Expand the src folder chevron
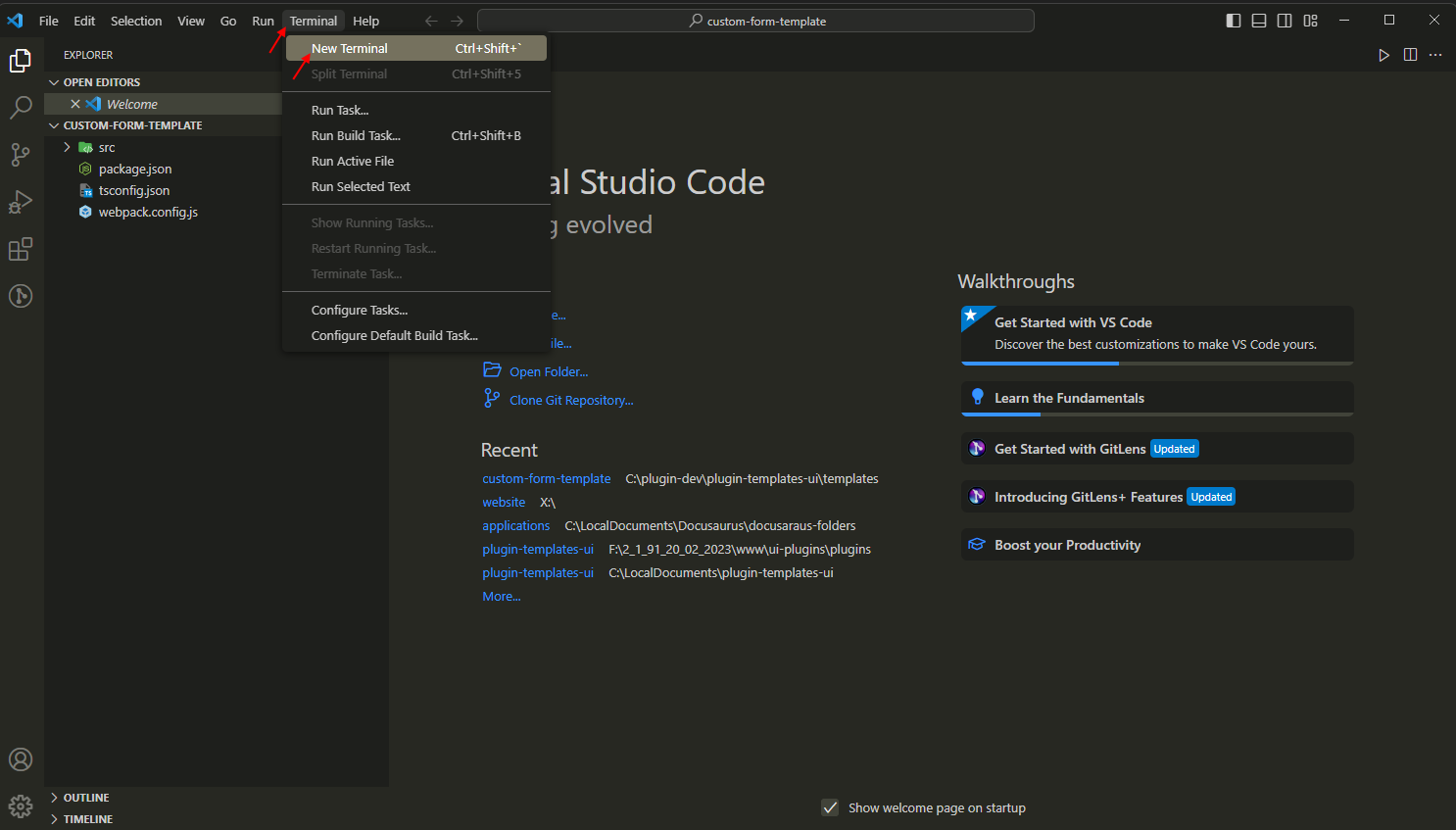Screen dimensions: 1456x830 tap(67, 148)
